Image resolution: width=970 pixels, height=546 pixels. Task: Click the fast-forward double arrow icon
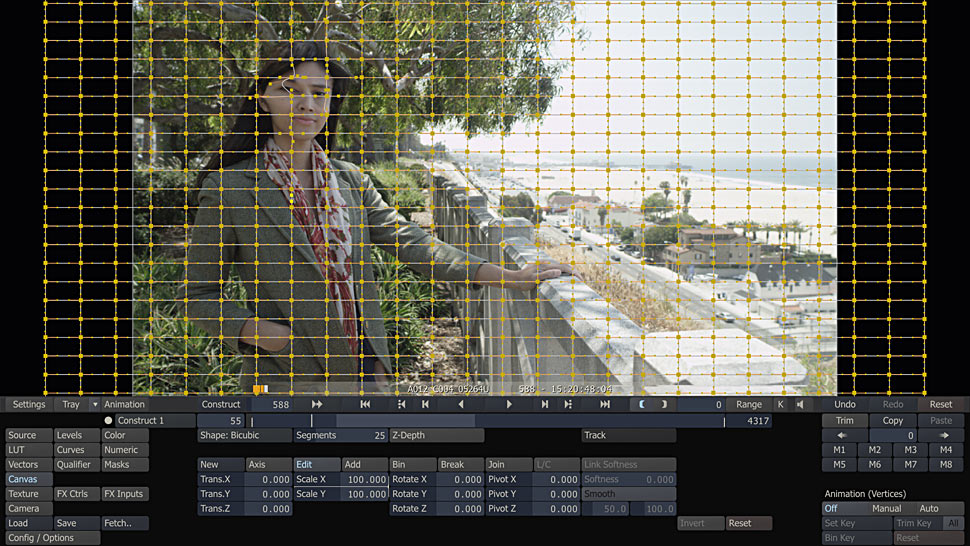tap(317, 405)
